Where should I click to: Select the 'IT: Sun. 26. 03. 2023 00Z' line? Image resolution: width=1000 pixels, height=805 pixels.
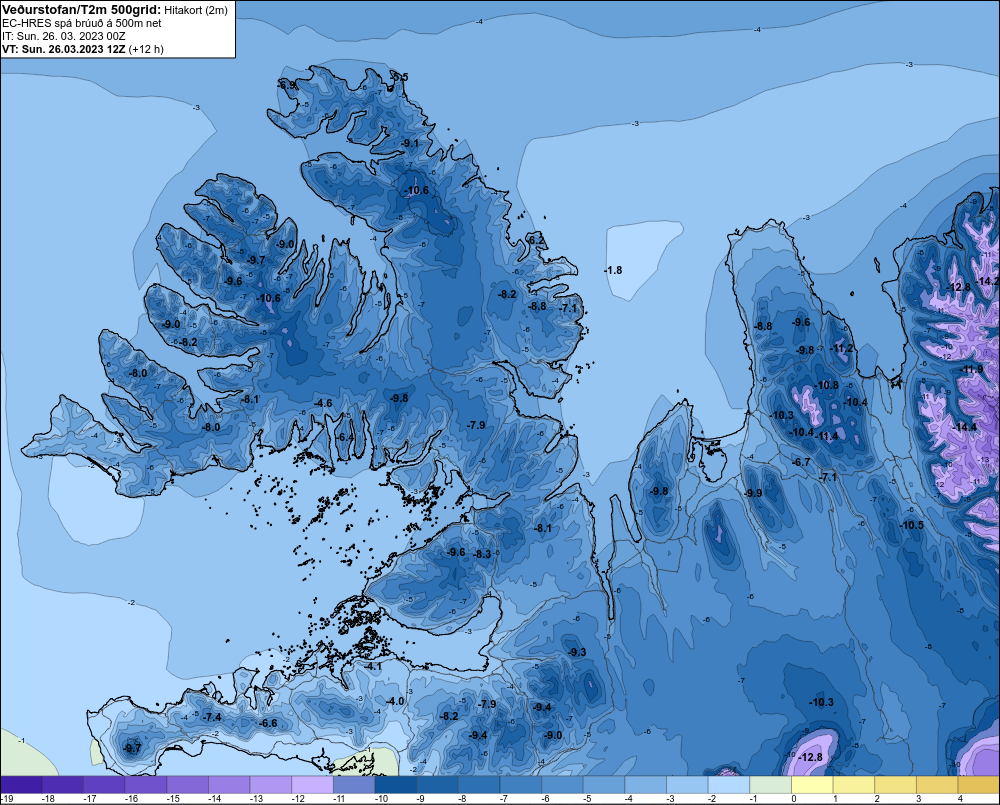[x=64, y=36]
